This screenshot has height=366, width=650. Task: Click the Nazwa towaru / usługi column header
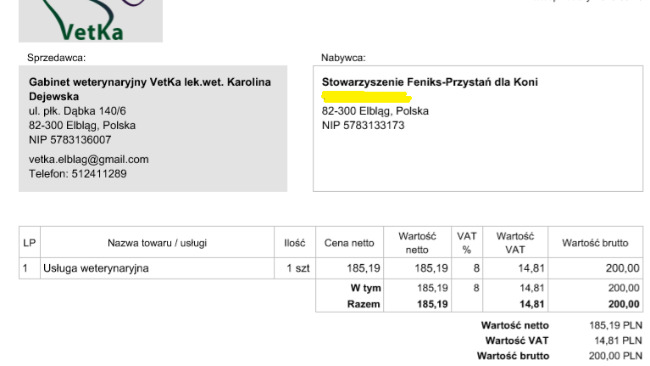[x=157, y=243]
